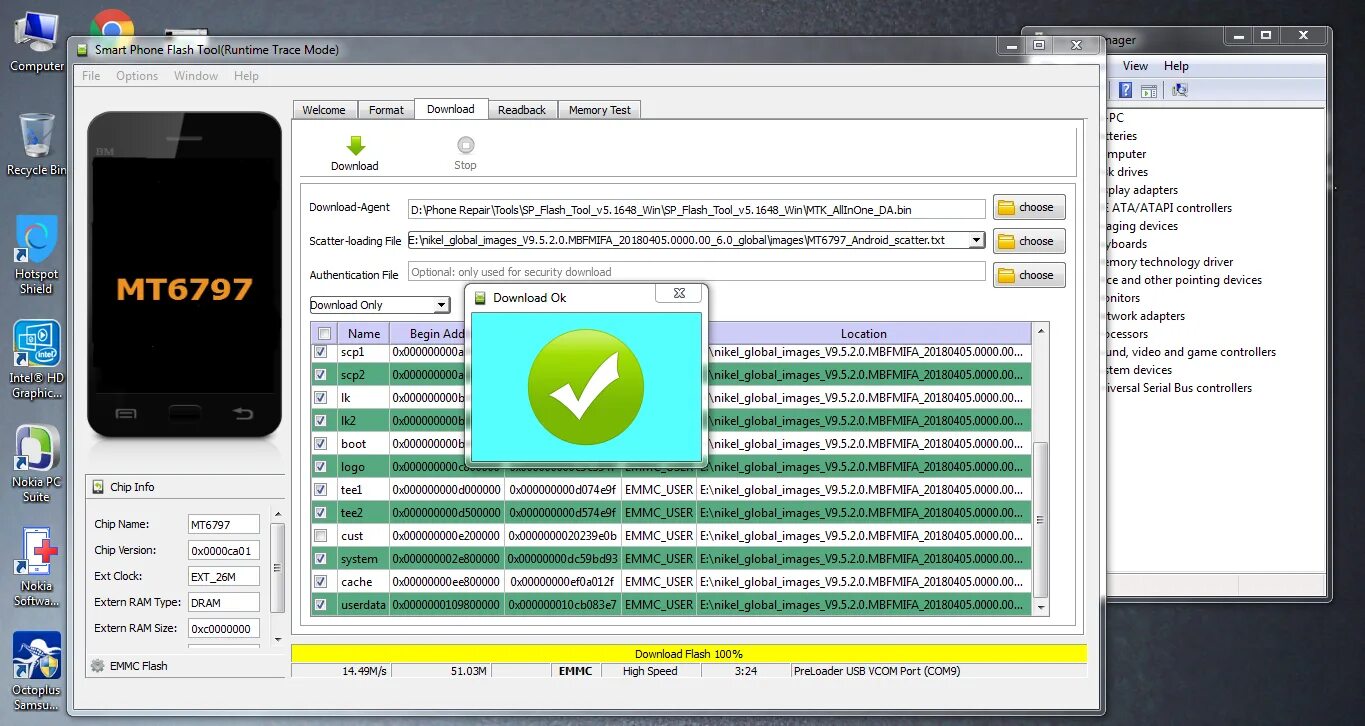The width and height of the screenshot is (1365, 726).
Task: Click the Stop icon in the toolbar
Action: pyautogui.click(x=465, y=145)
